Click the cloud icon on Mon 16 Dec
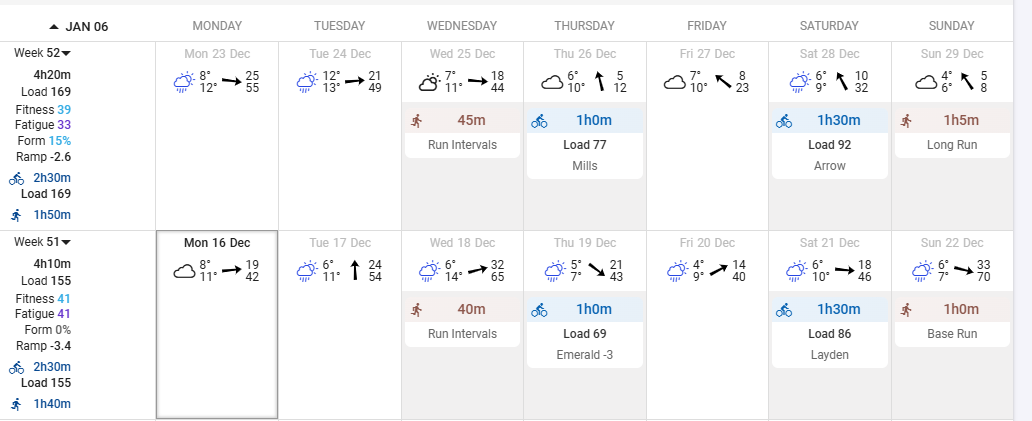This screenshot has width=1032, height=421. pos(184,271)
